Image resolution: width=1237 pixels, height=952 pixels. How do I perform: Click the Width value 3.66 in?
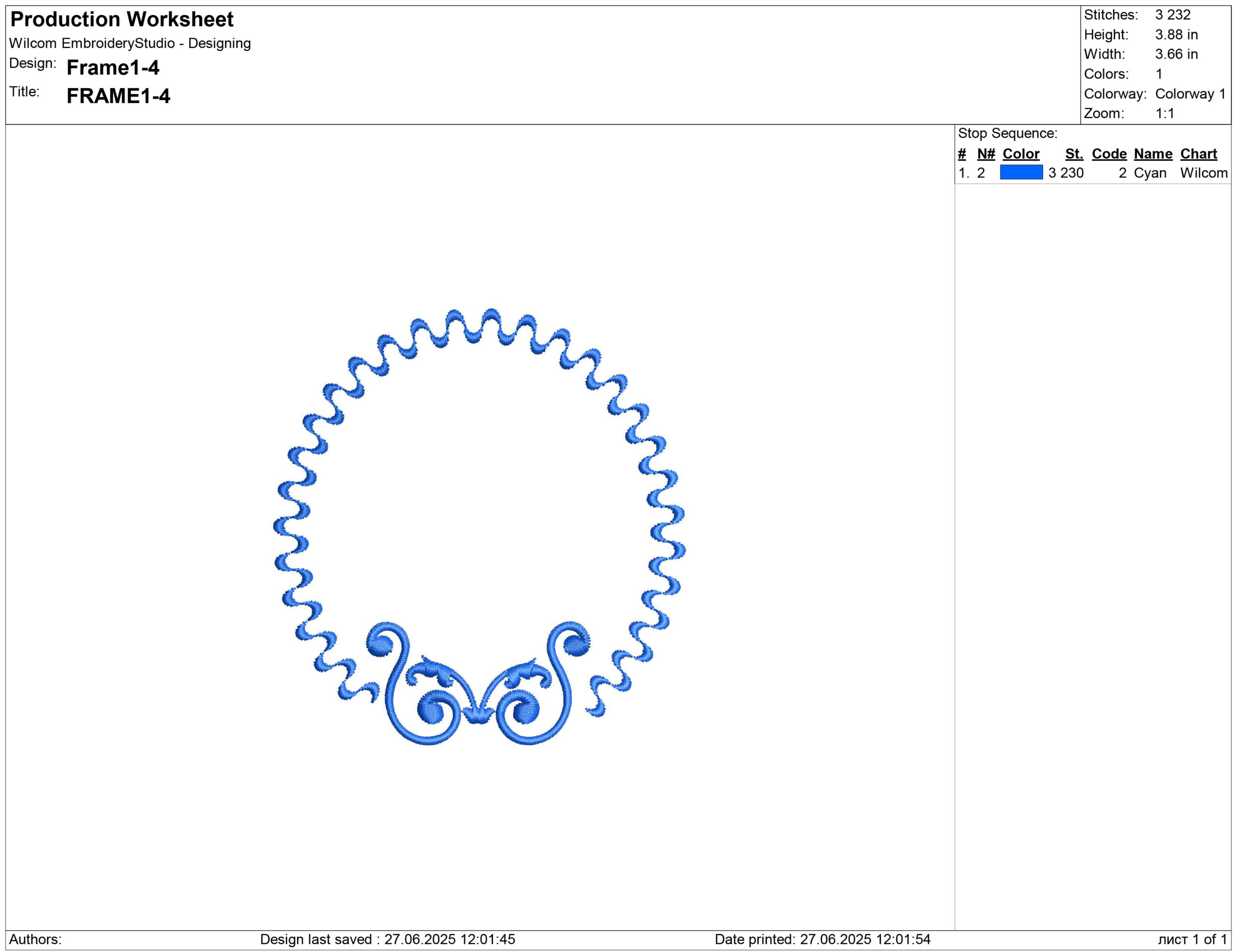pos(1177,55)
